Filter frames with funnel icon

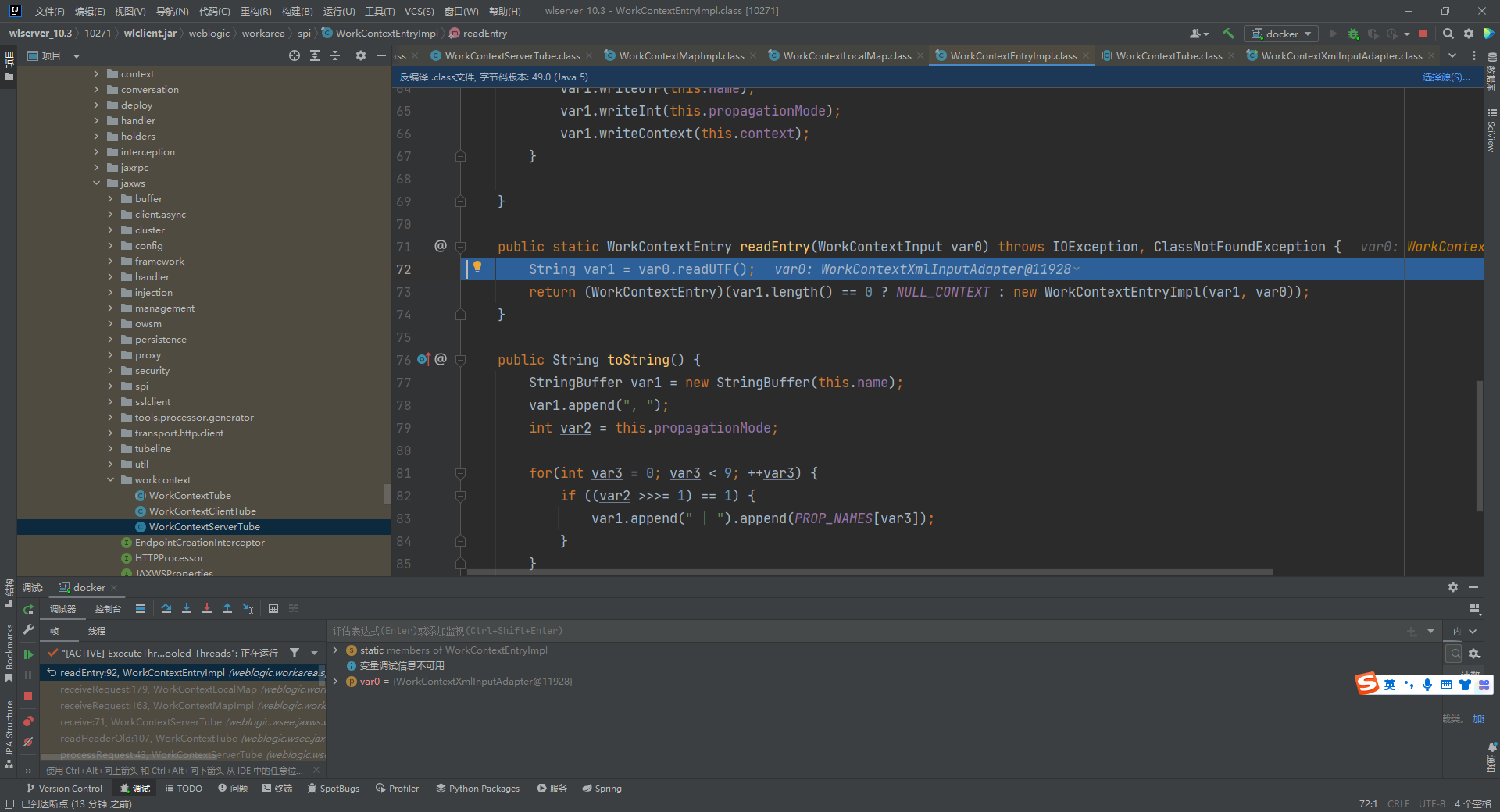(x=295, y=653)
